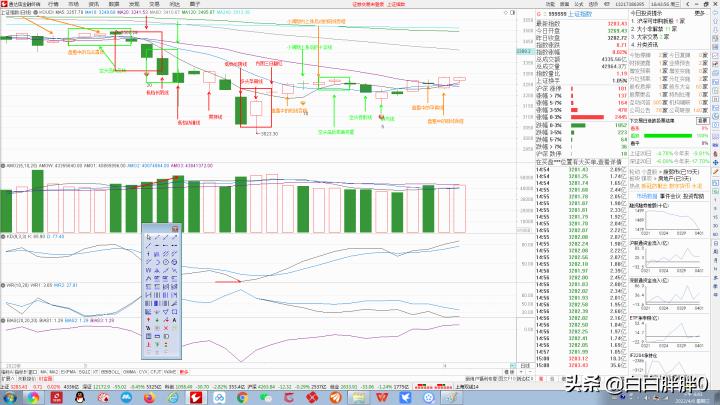
Task: Select the 关联报价 bottom tab
Action: [x=27, y=379]
